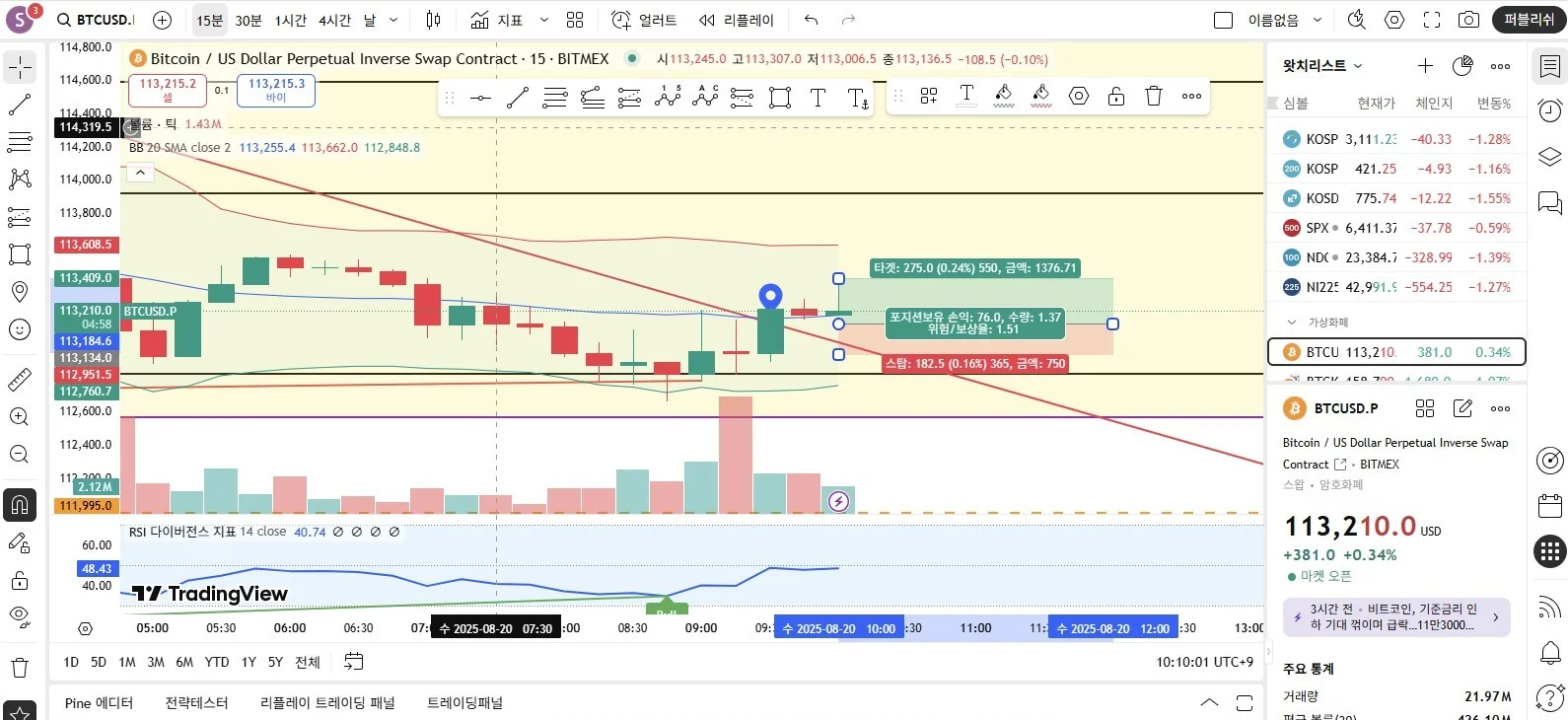
Task: Select the trend line tool in left sidebar
Action: click(20, 105)
